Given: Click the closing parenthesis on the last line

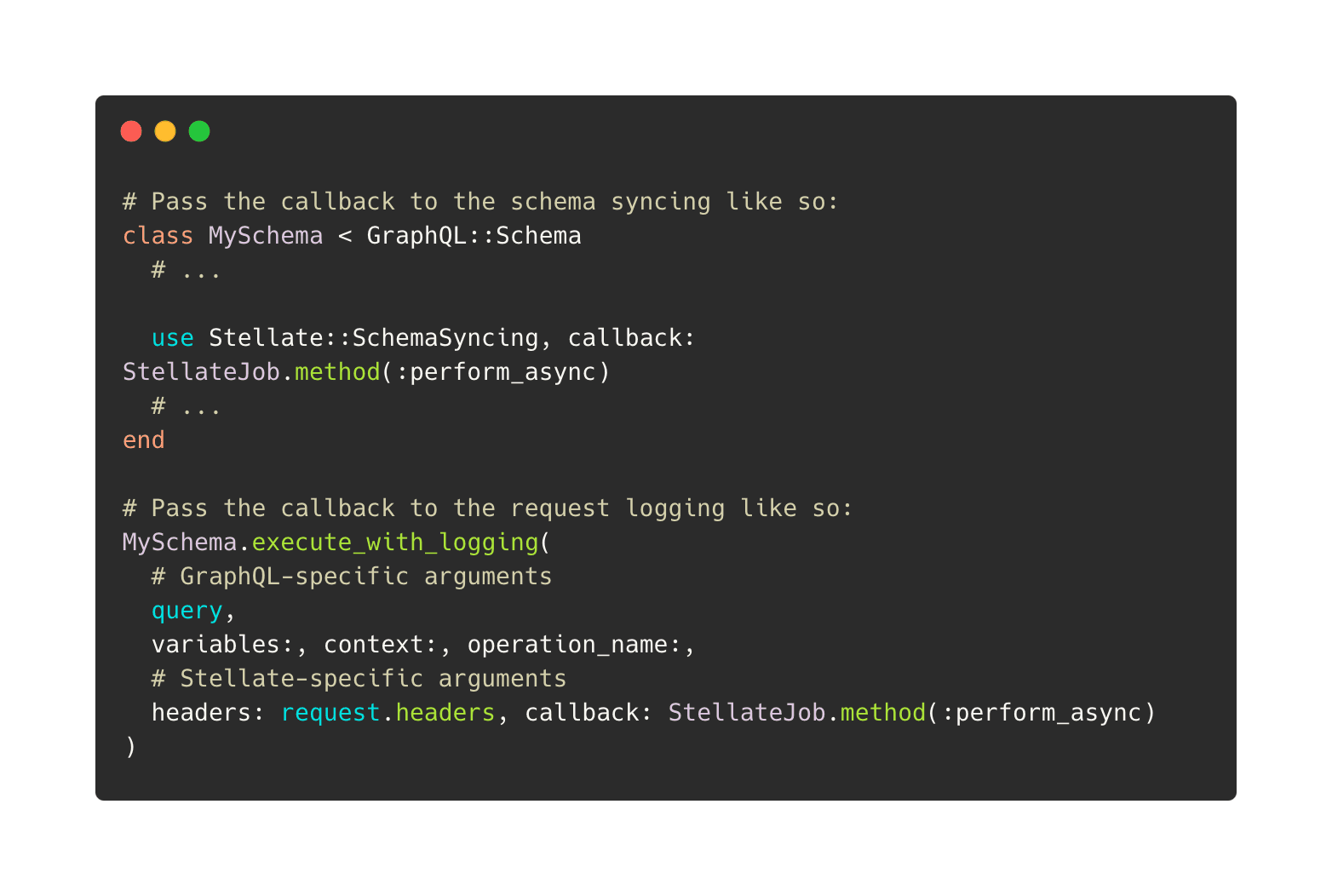Looking at the screenshot, I should click(130, 747).
